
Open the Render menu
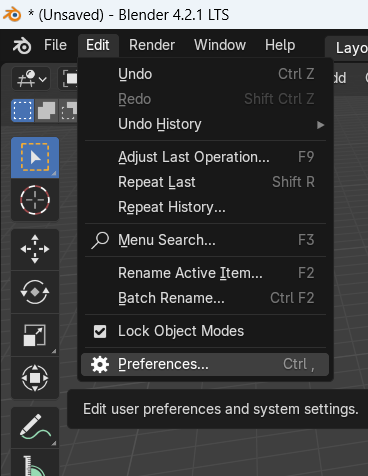pyautogui.click(x=152, y=45)
